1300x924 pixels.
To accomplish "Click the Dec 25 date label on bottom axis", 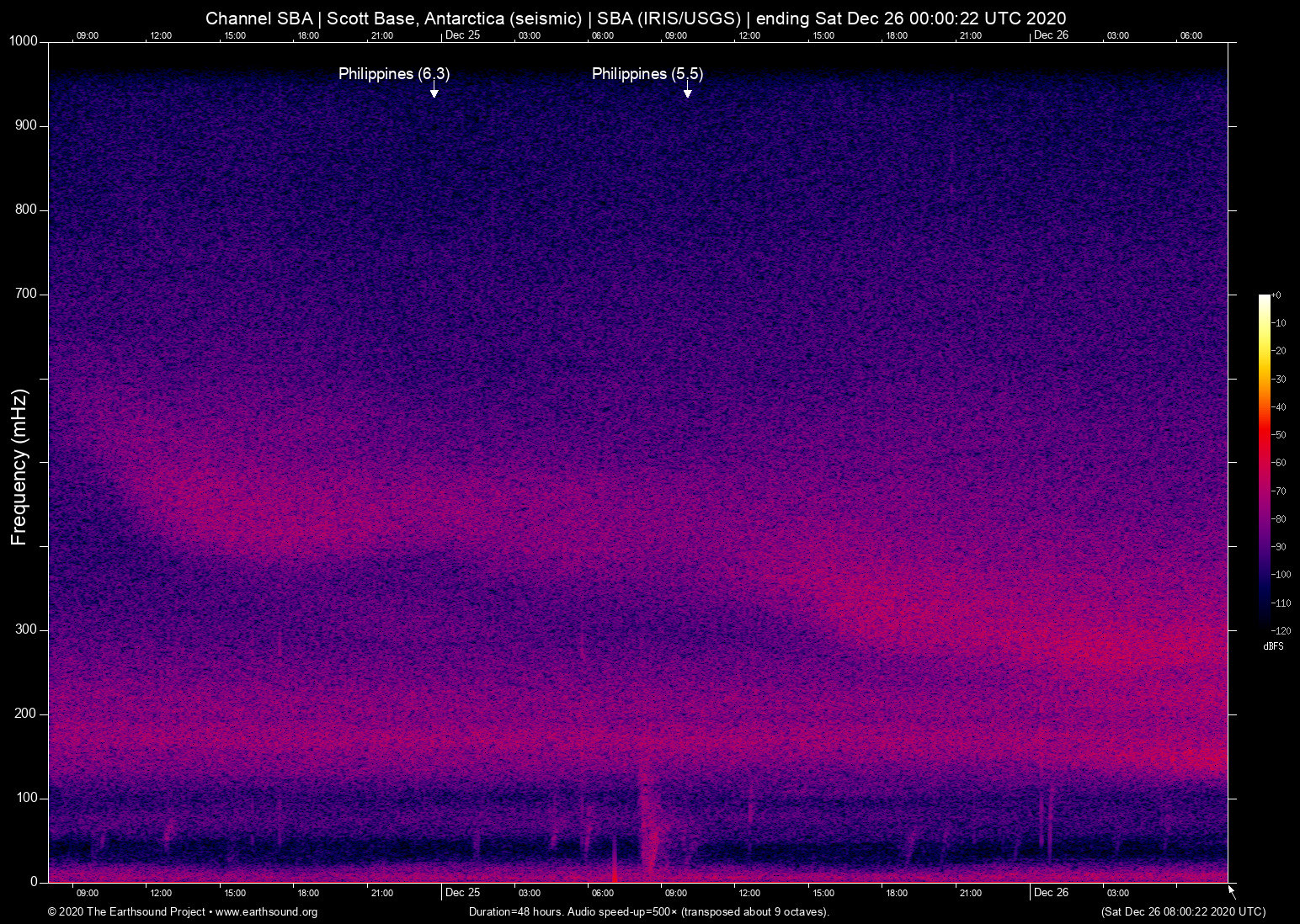I will point(462,893).
